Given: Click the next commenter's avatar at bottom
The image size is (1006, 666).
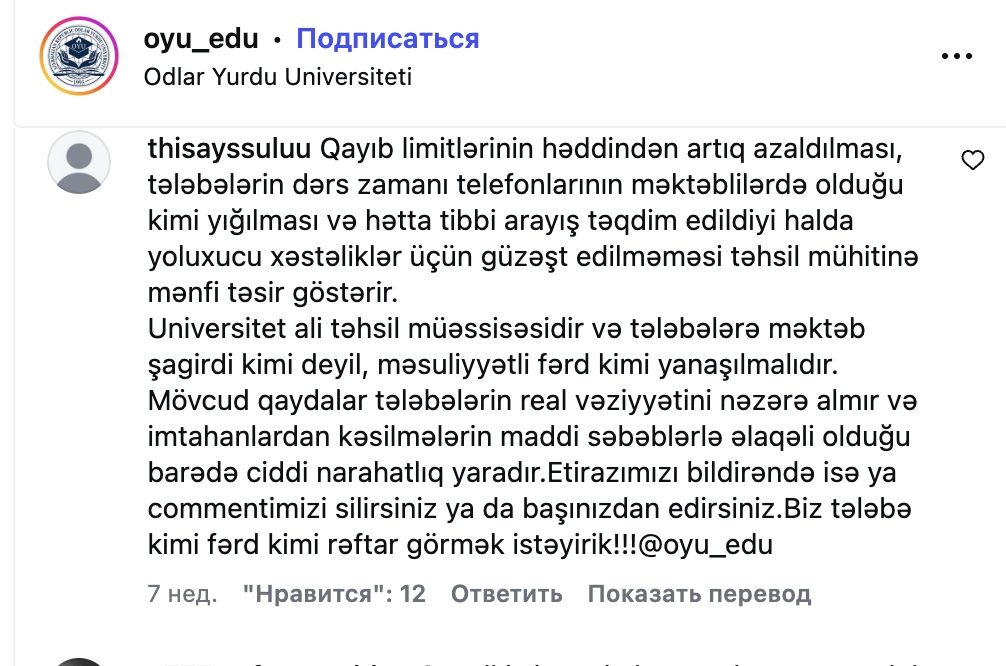Looking at the screenshot, I should pos(79,660).
